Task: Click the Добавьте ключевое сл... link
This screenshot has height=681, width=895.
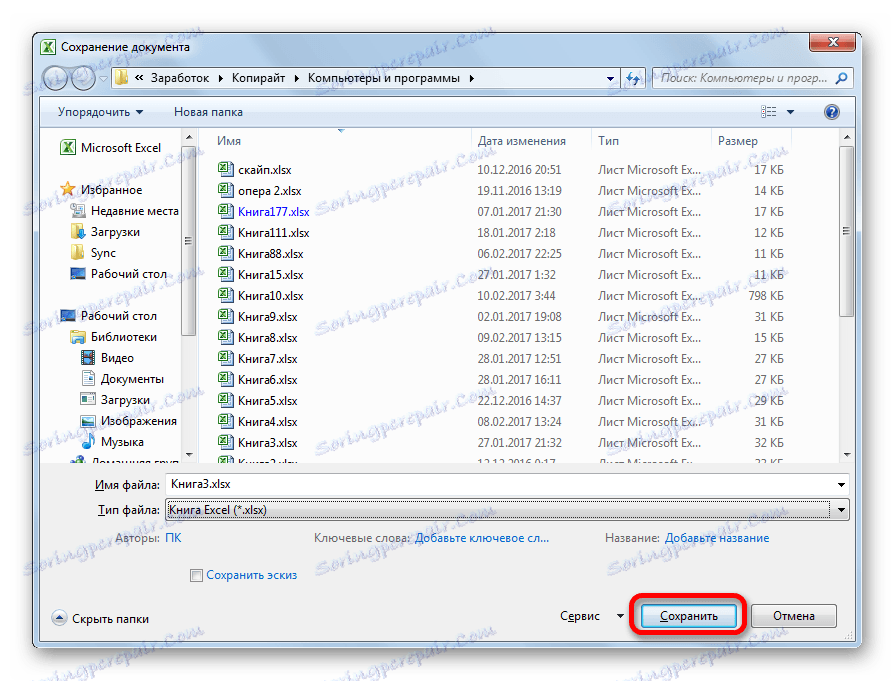Action: 482,538
